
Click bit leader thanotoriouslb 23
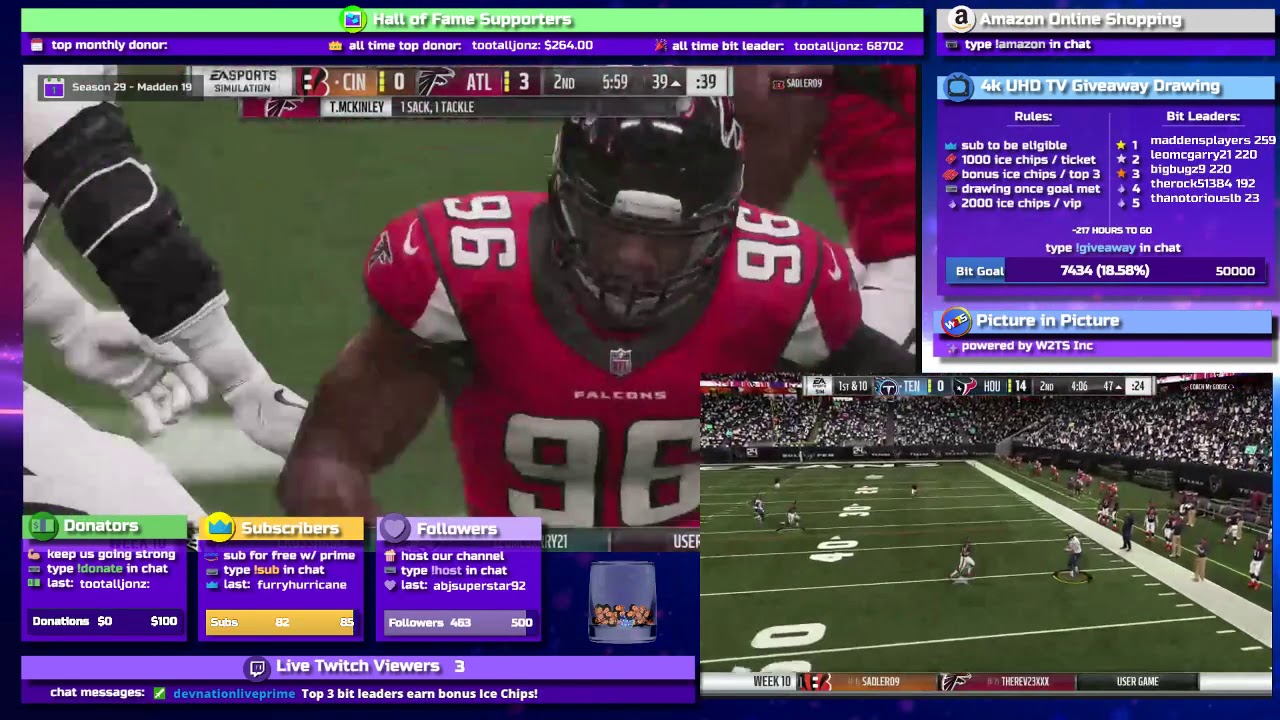pyautogui.click(x=1204, y=198)
